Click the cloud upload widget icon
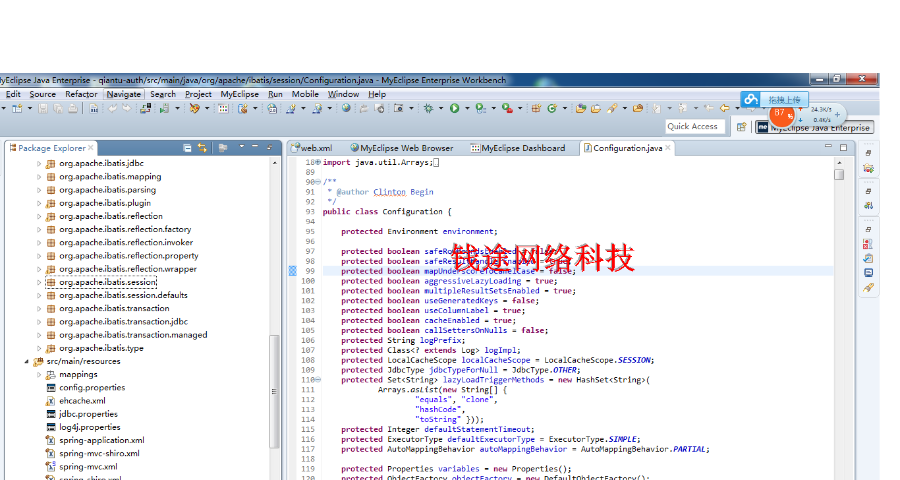 pos(750,99)
